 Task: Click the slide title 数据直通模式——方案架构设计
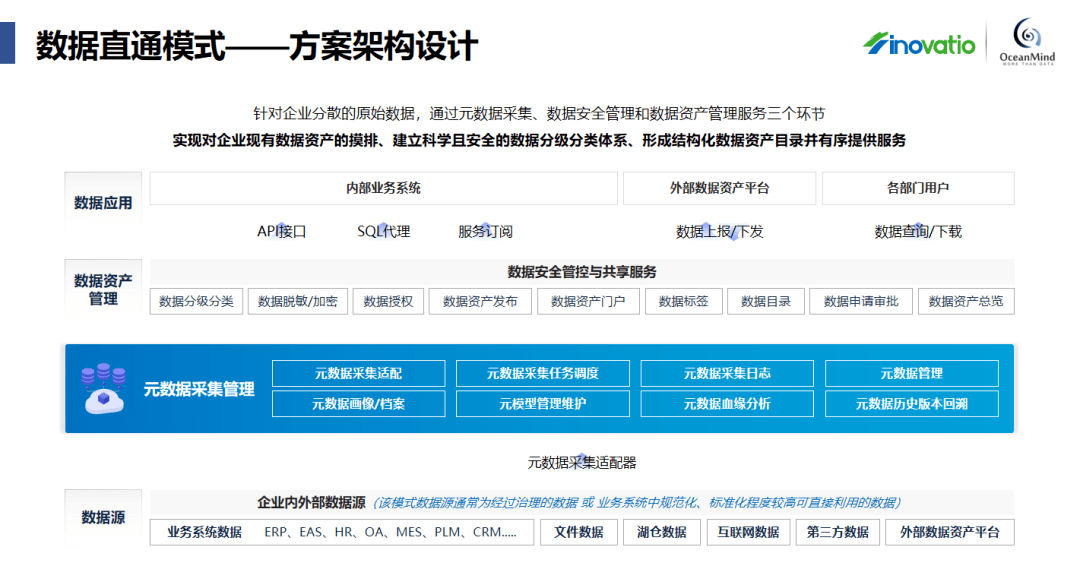click(257, 46)
